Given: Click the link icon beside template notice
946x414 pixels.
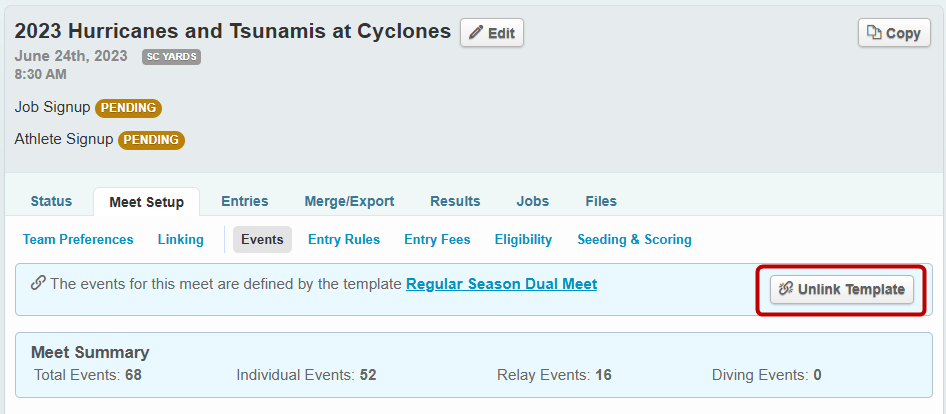Looking at the screenshot, I should 38,283.
